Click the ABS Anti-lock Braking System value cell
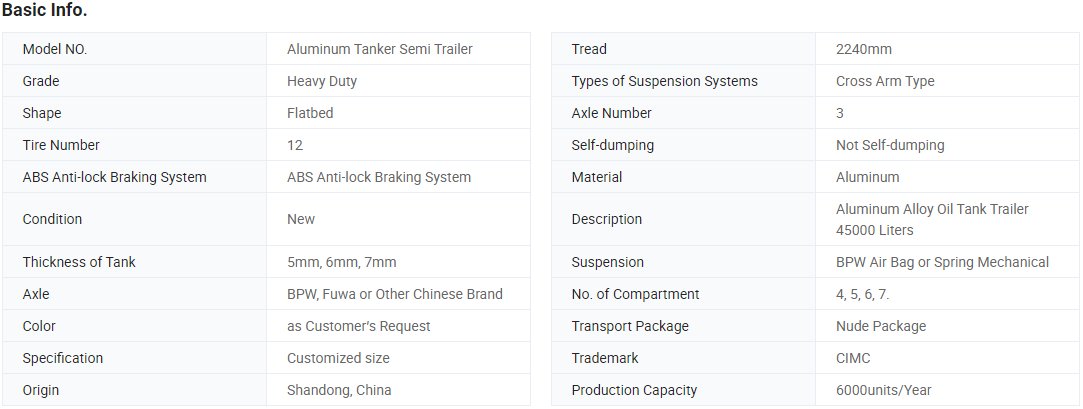This screenshot has height=409, width=1083. pos(399,177)
